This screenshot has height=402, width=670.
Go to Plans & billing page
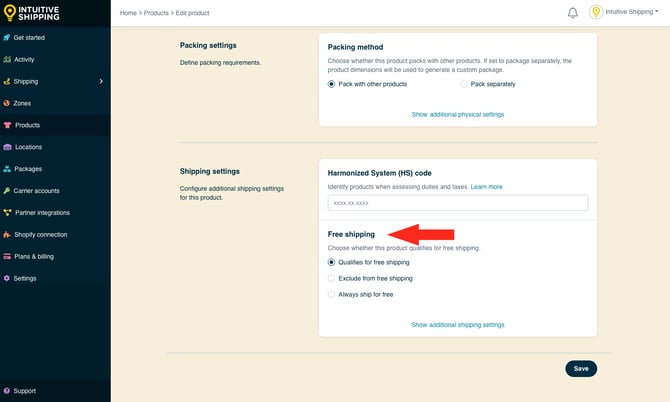click(34, 256)
